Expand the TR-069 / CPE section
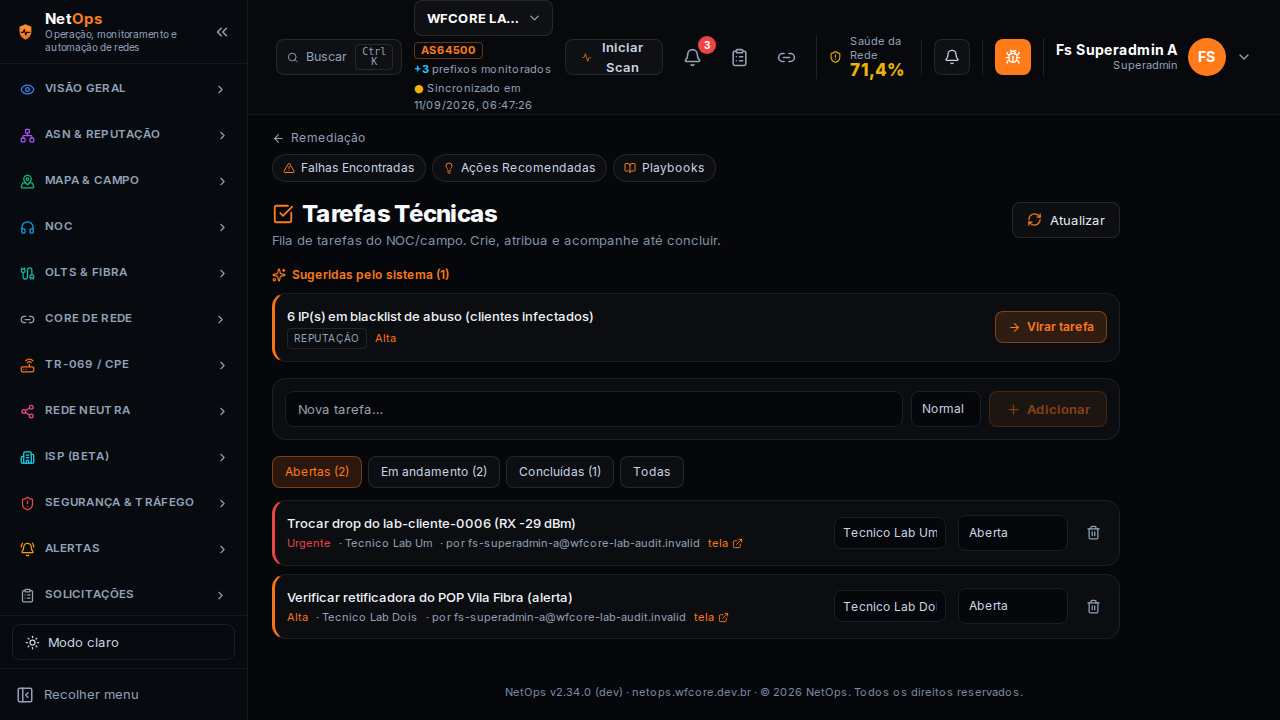Screen dimensions: 1280x720 [221, 365]
